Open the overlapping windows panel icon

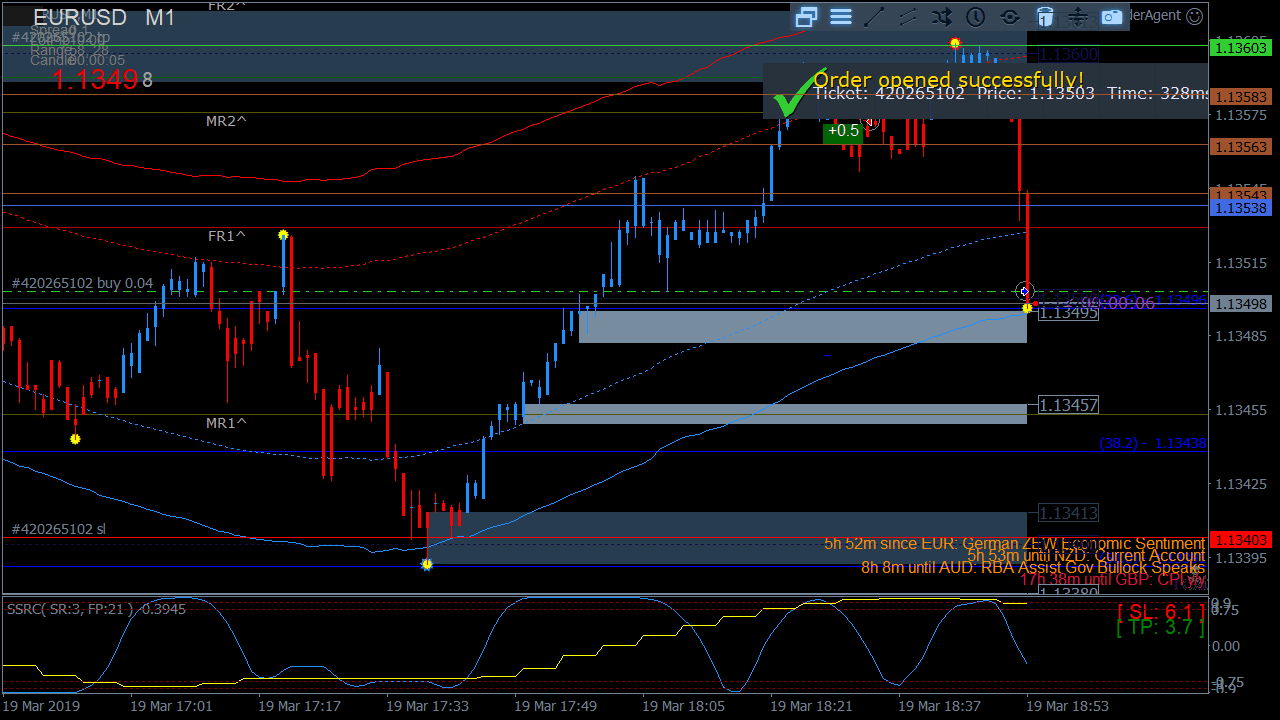point(807,16)
